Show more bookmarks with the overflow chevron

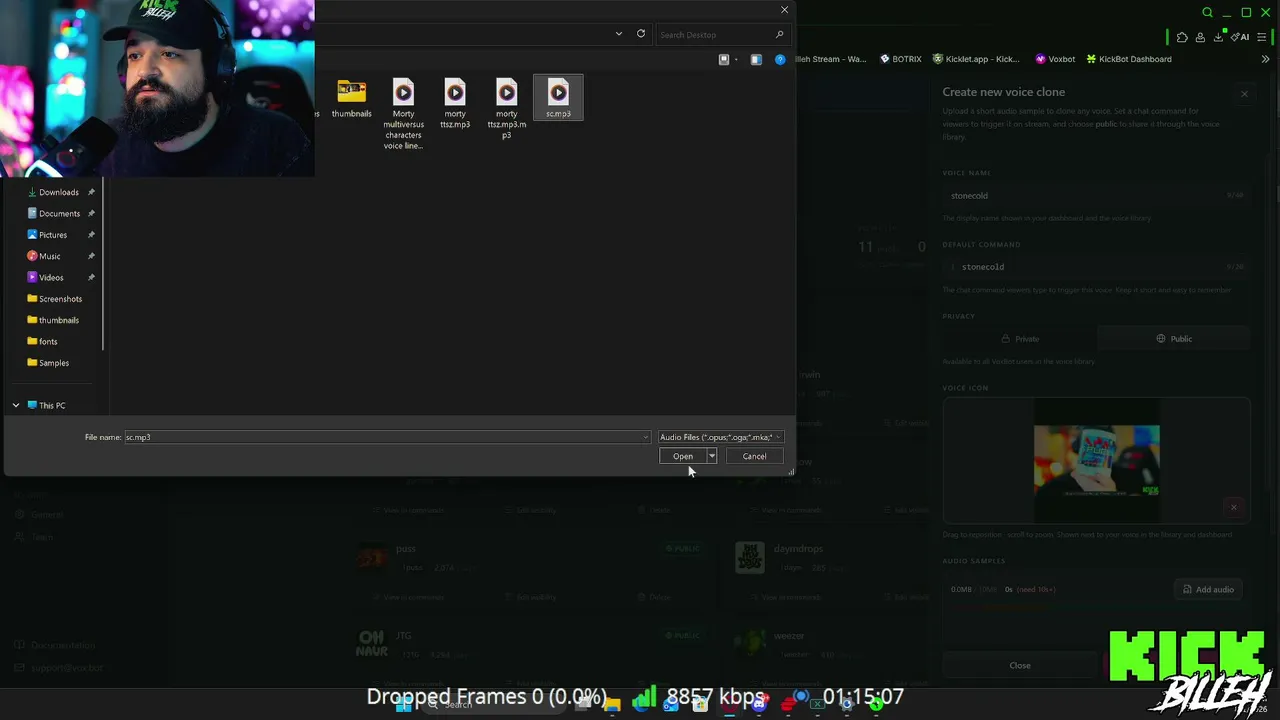1265,59
